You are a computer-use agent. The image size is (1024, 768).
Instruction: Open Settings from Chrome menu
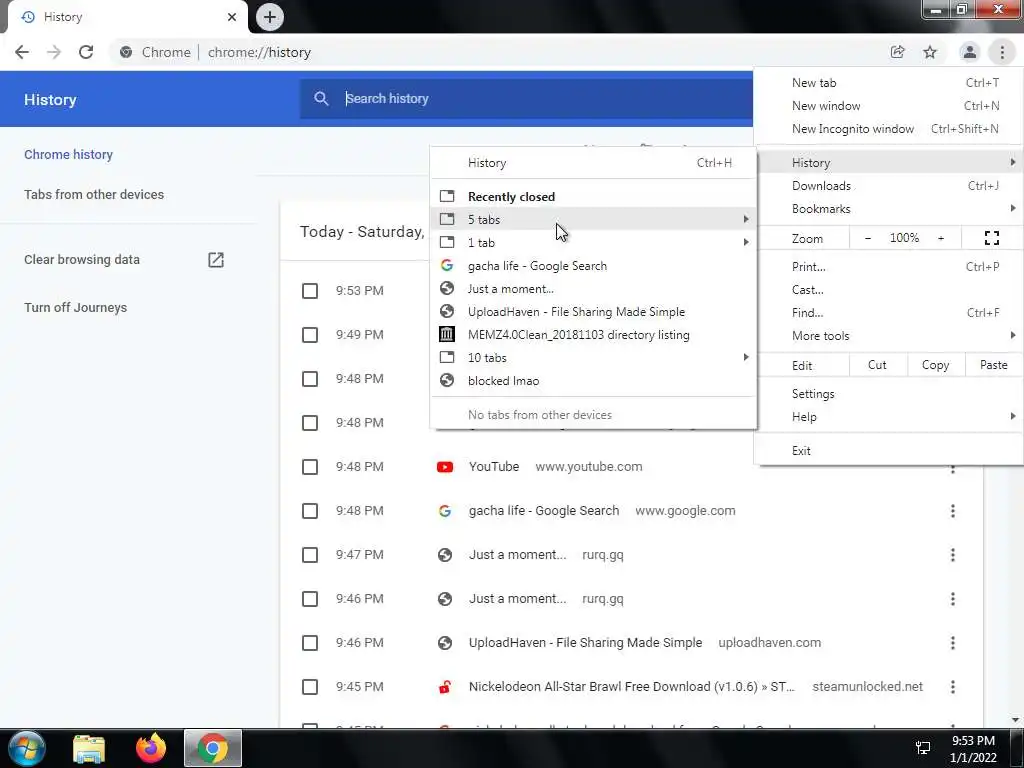coord(888,394)
